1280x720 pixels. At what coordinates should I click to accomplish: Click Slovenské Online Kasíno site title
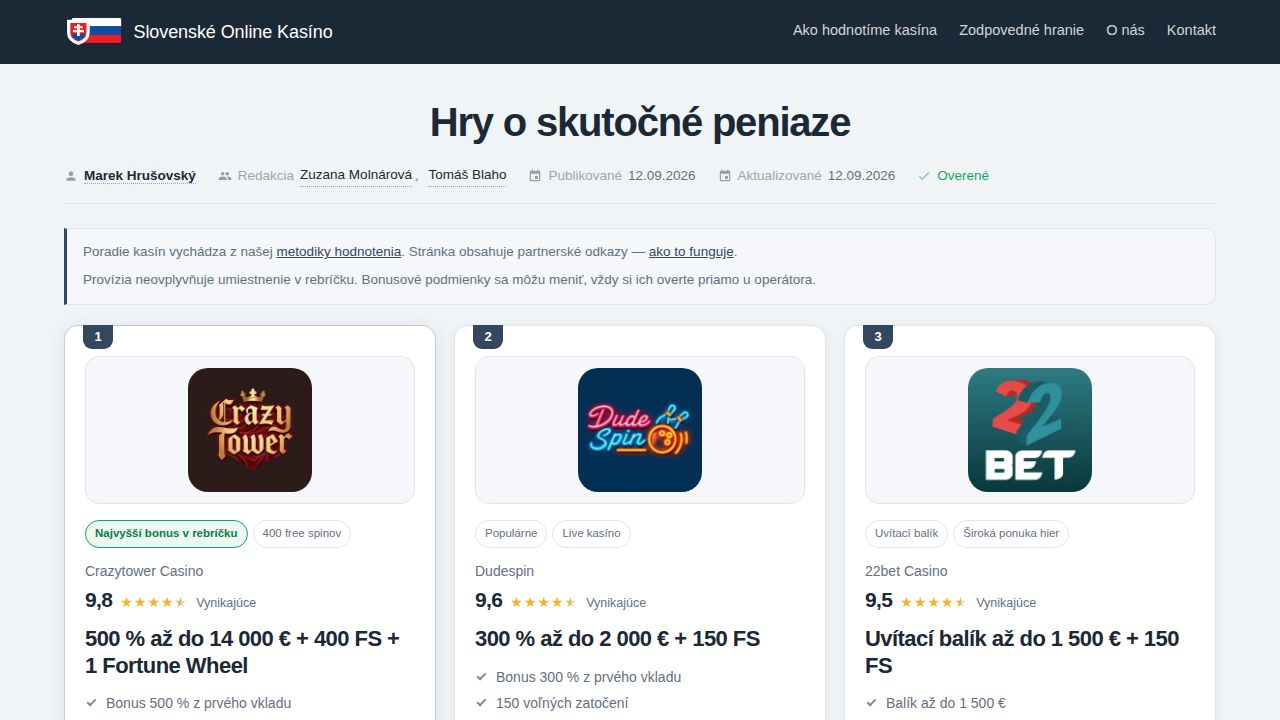[x=233, y=32]
